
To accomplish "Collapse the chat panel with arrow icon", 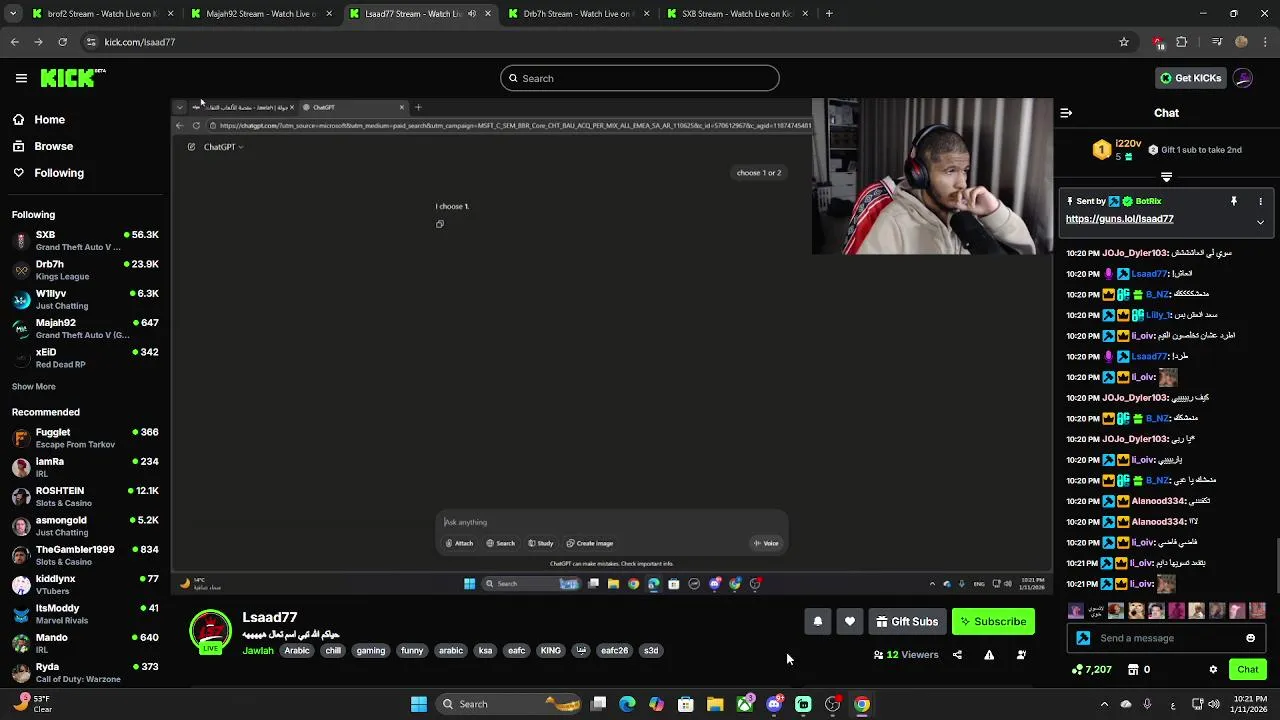I will pyautogui.click(x=1066, y=113).
